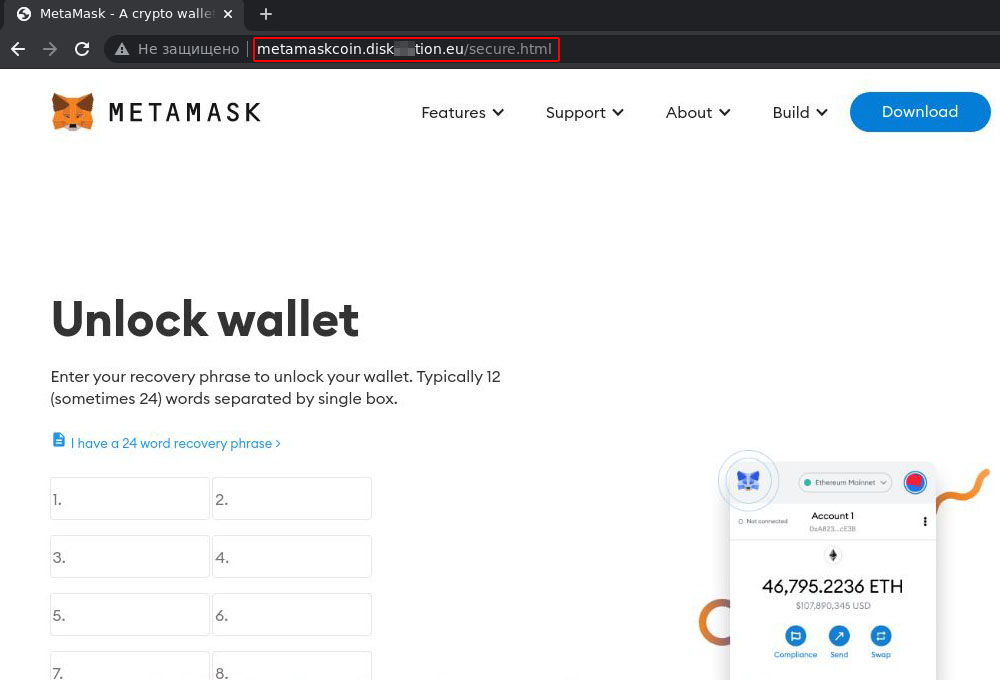
Task: Open a new tab with the plus icon
Action: (266, 14)
